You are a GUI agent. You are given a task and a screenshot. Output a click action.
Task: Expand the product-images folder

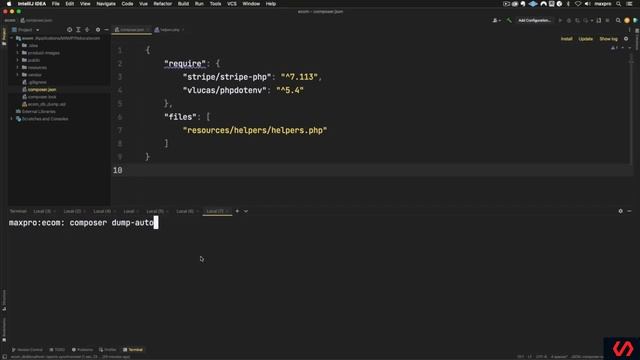point(18,53)
